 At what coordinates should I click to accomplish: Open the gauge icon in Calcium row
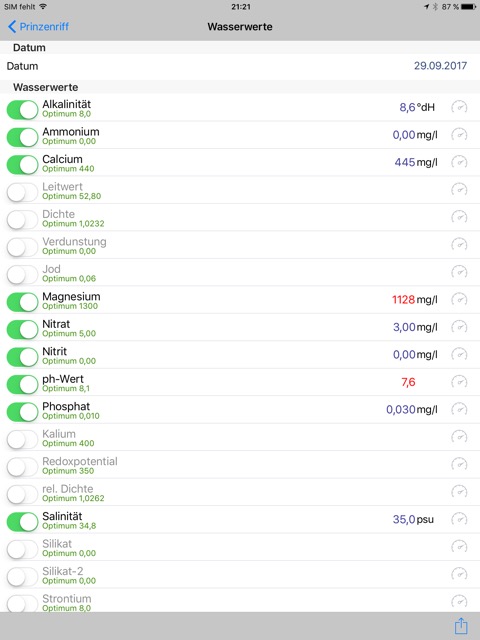[x=459, y=162]
